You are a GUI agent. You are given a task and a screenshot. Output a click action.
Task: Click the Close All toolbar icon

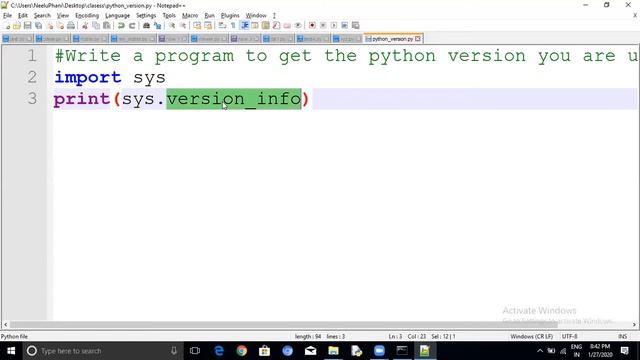click(x=60, y=25)
